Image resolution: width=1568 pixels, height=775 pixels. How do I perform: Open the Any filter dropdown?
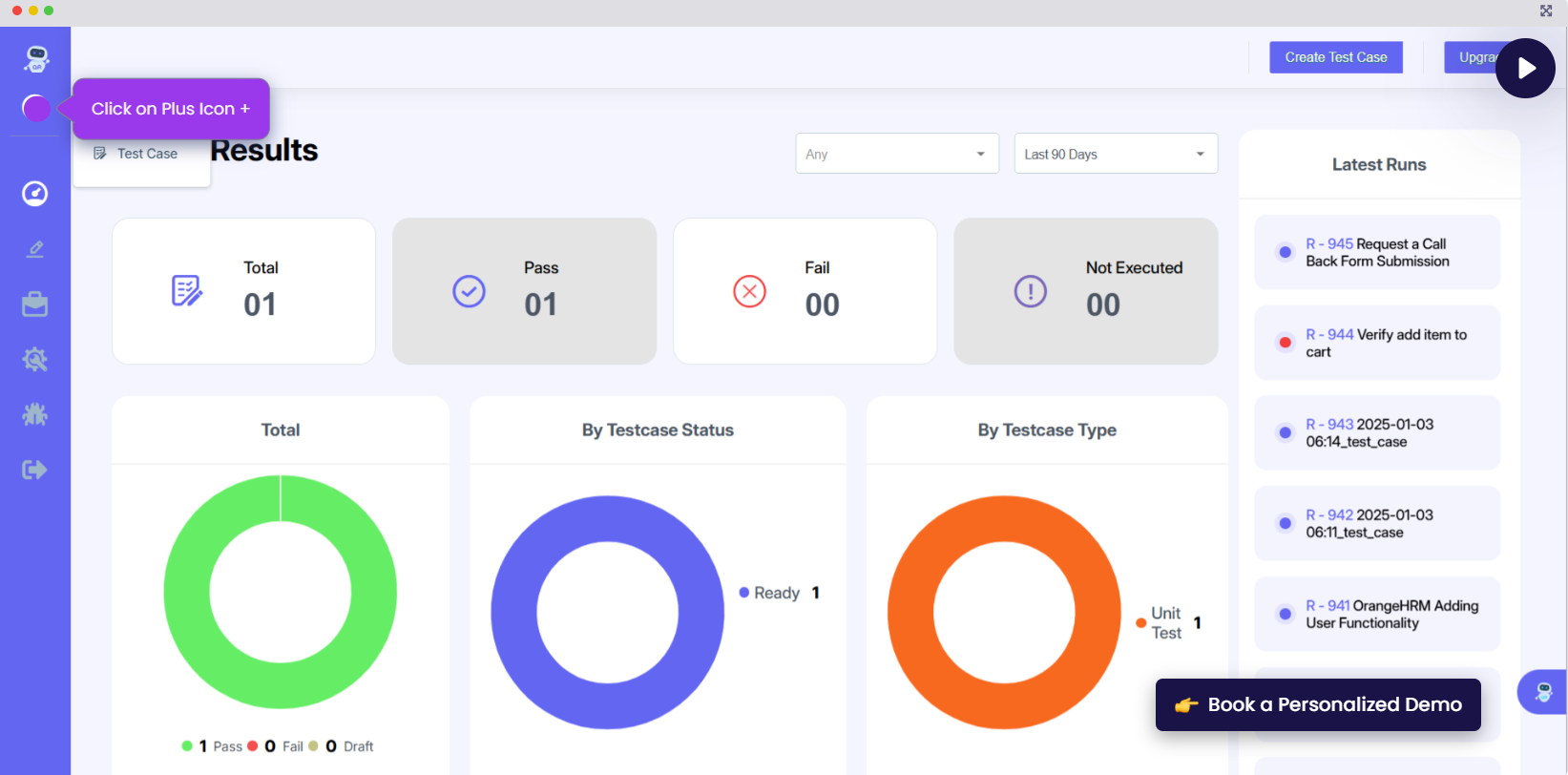[x=896, y=154]
